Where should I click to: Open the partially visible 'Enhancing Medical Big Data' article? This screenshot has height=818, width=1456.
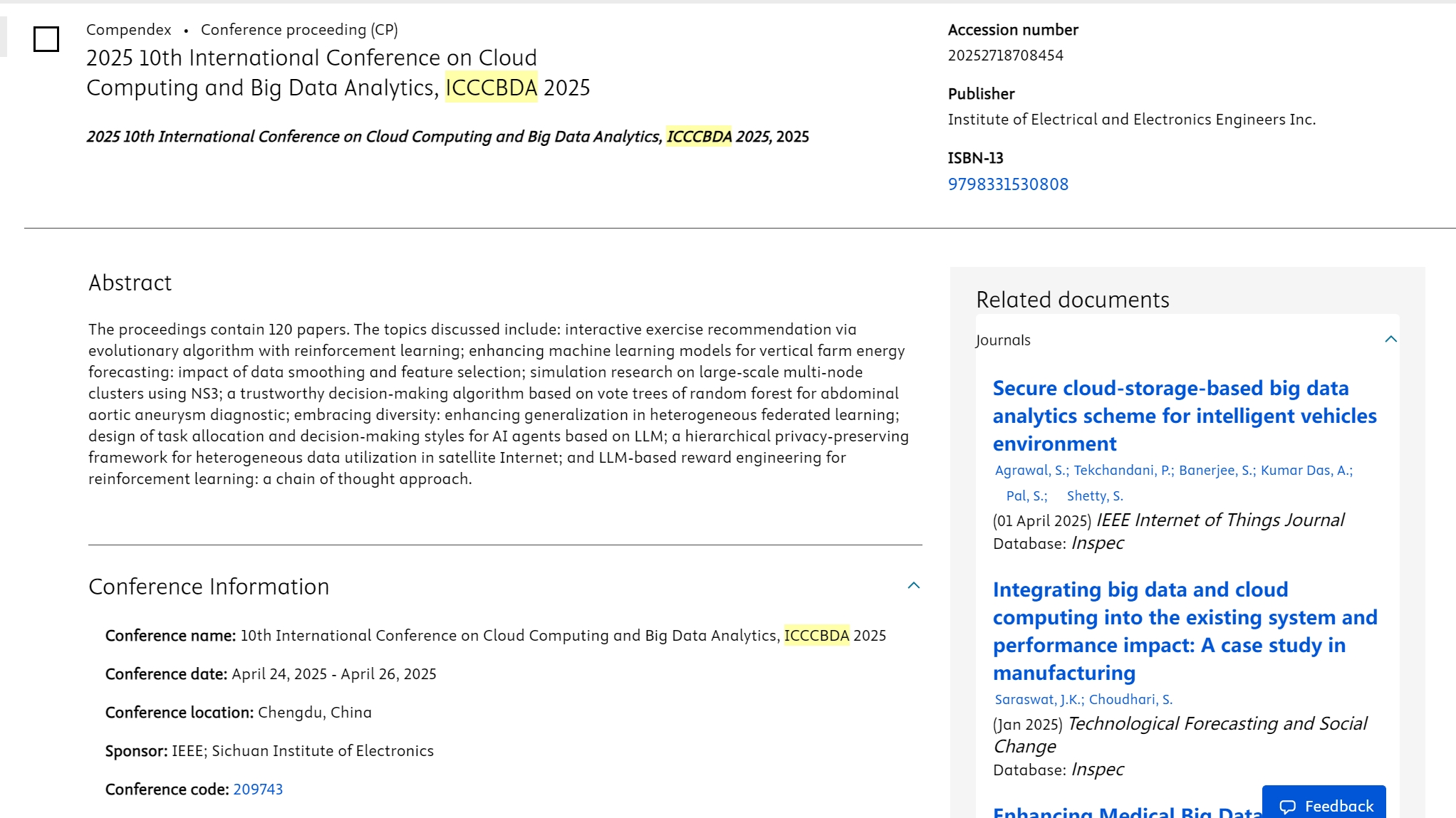tap(1127, 812)
